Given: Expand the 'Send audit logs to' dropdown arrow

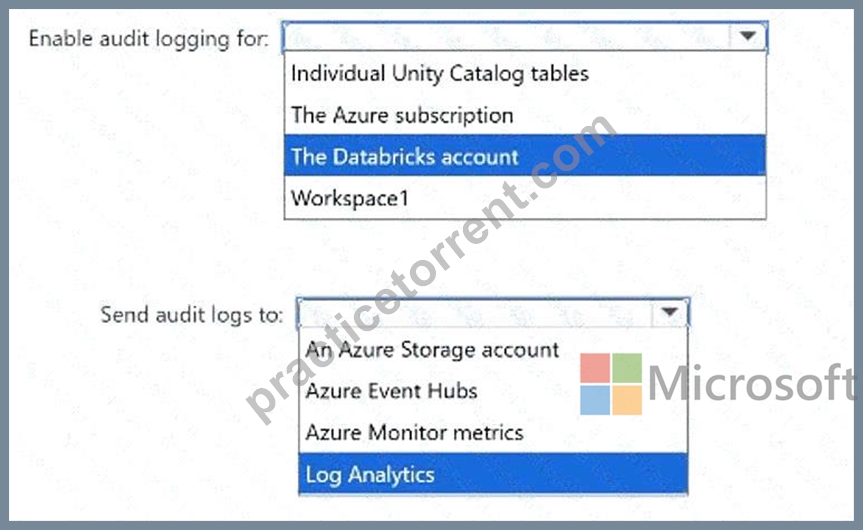Looking at the screenshot, I should [669, 312].
